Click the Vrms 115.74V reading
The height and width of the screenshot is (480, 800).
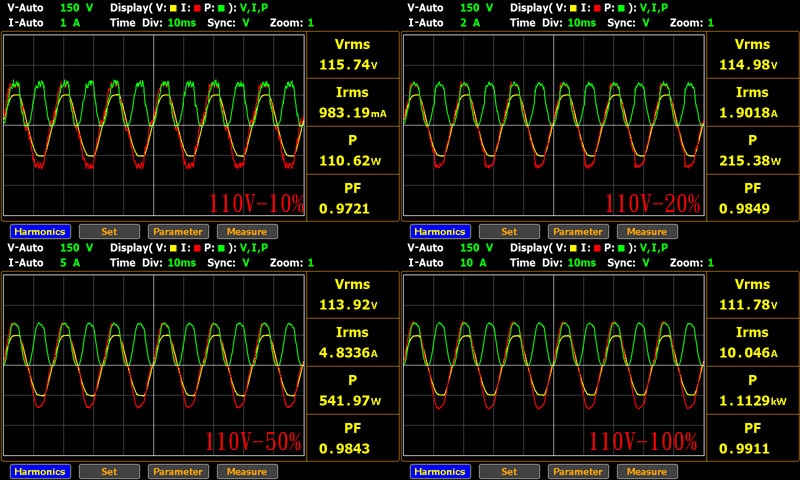[353, 55]
